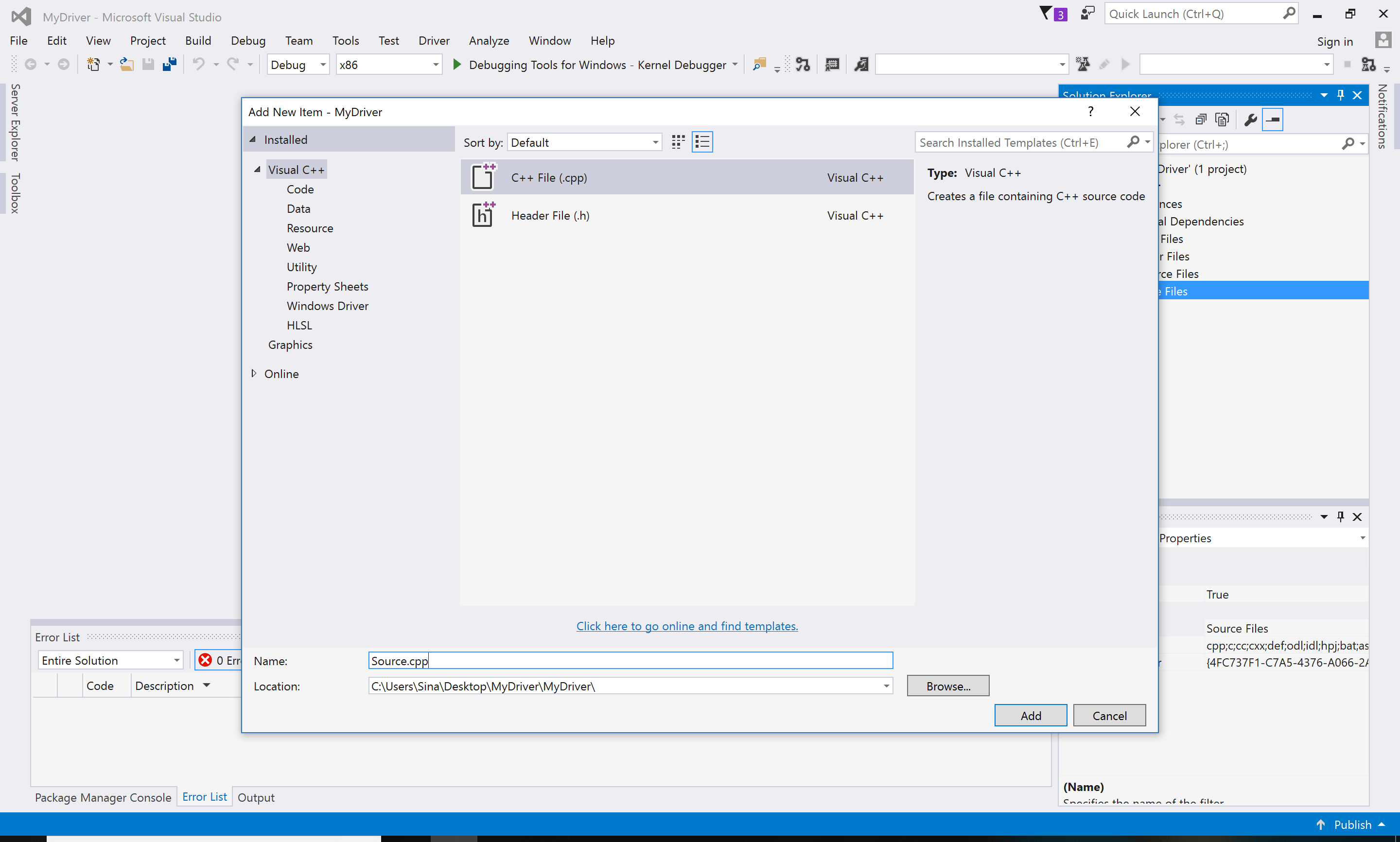The image size is (1400, 842).
Task: Collapse the Visual C++ tree node
Action: pos(257,170)
